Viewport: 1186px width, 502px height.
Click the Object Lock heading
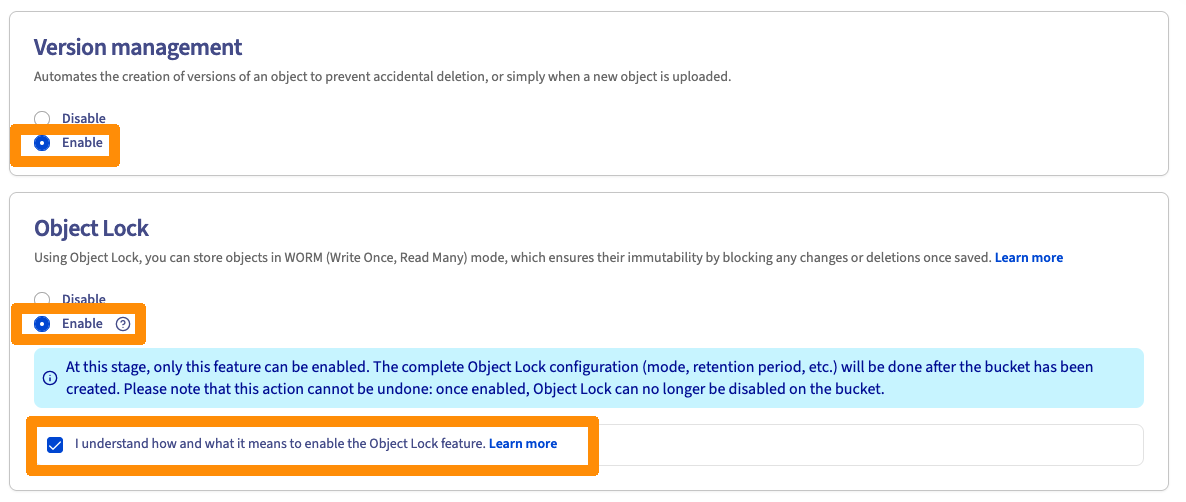click(x=91, y=228)
